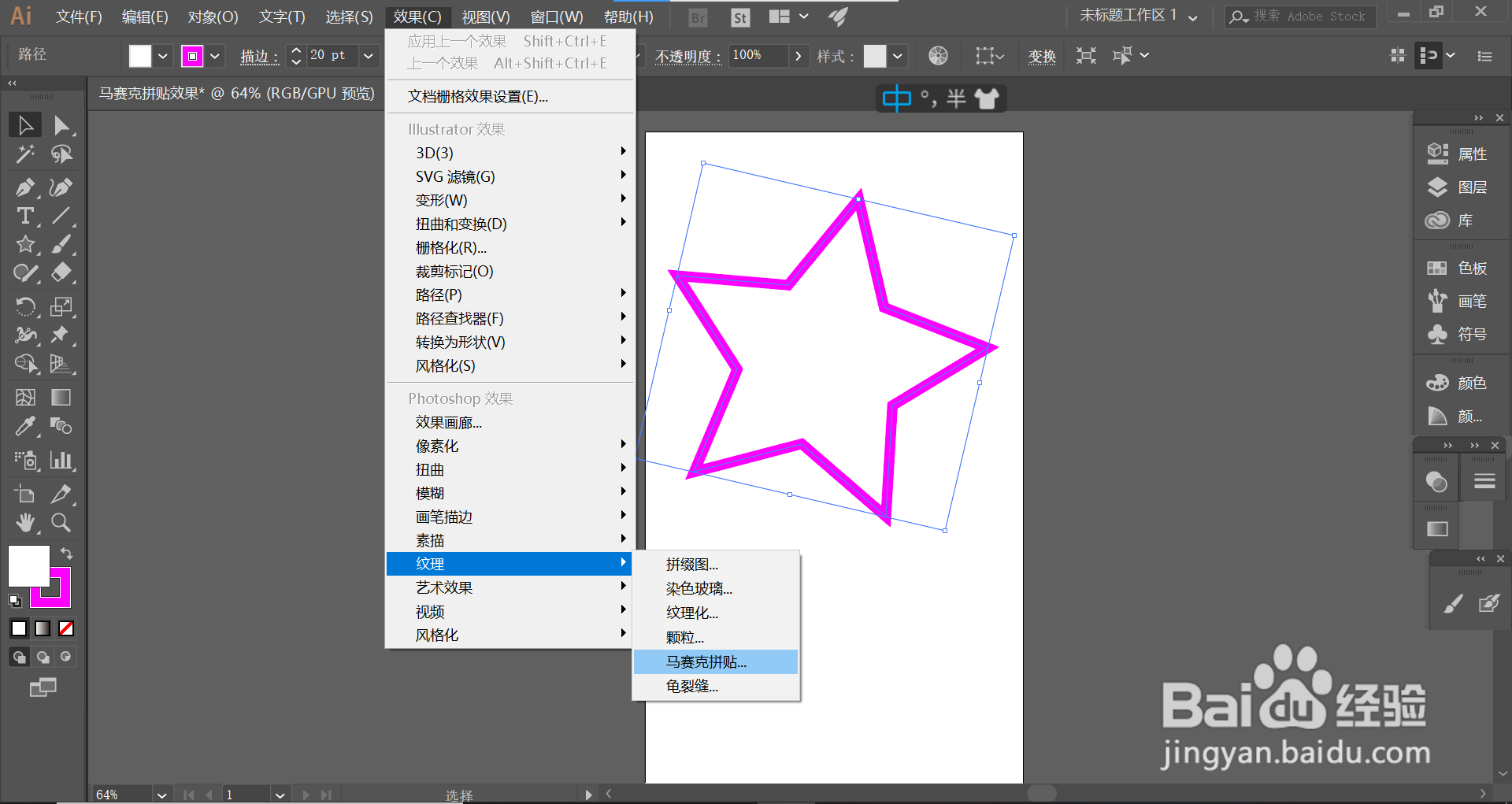
Task: Click the recolor artwork wheel icon
Action: click(x=938, y=55)
